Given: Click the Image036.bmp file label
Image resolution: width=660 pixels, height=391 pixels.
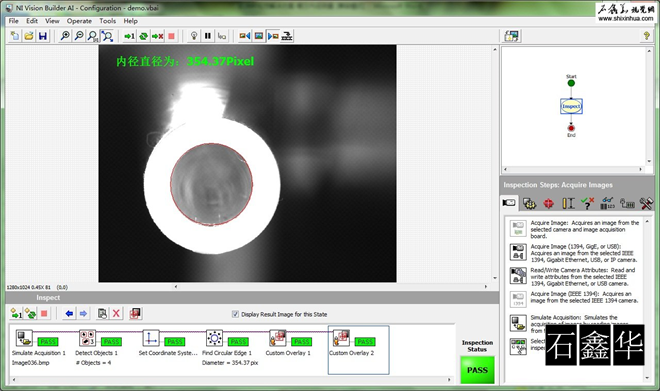Looking at the screenshot, I should click(x=30, y=363).
